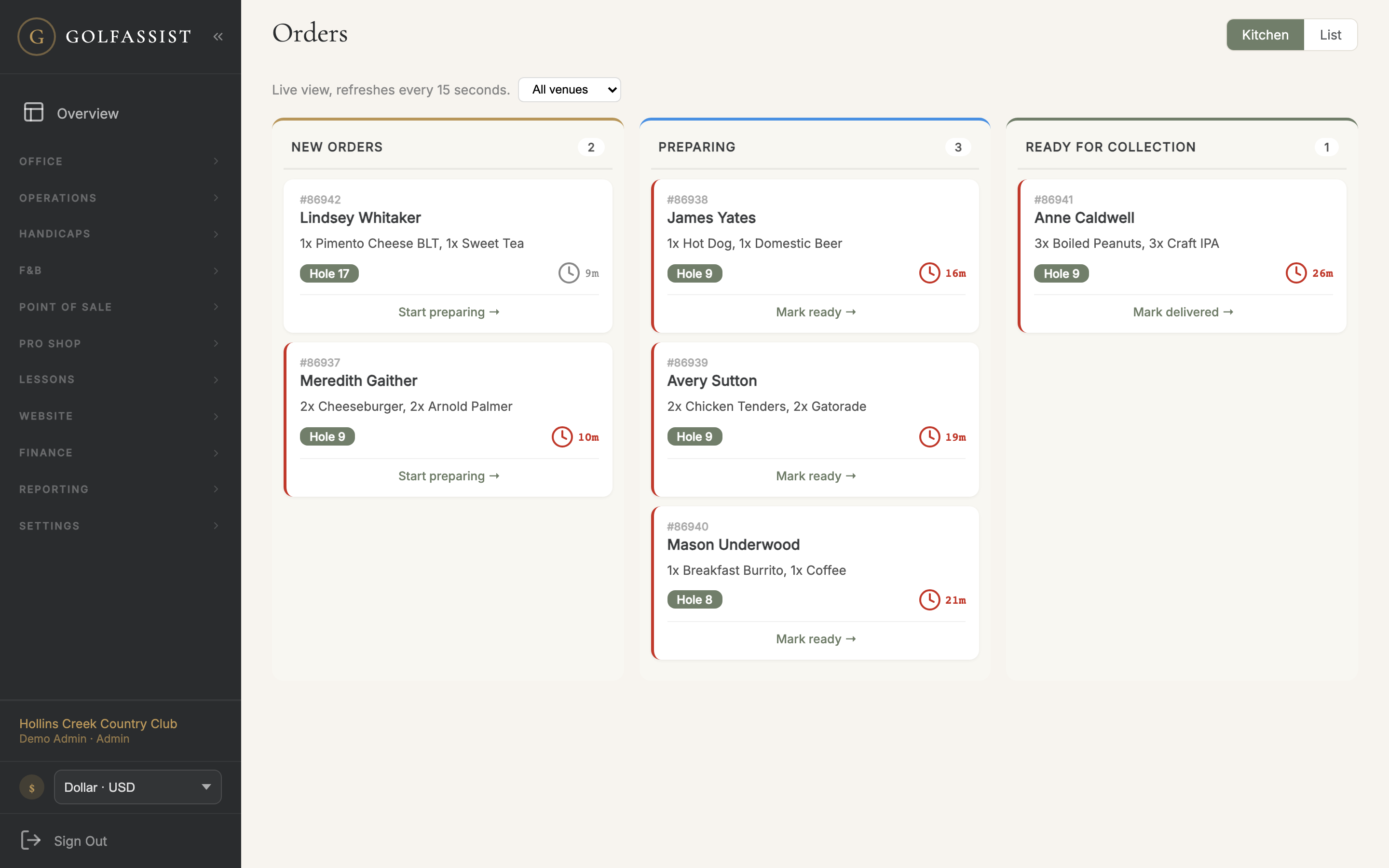Click the Hole 8 tag

[x=694, y=600]
